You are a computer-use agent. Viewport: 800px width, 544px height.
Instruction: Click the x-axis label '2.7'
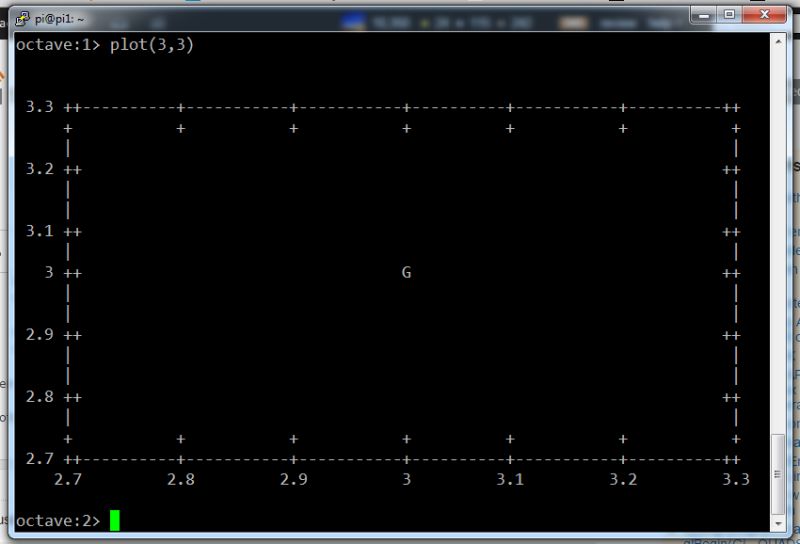[68, 480]
